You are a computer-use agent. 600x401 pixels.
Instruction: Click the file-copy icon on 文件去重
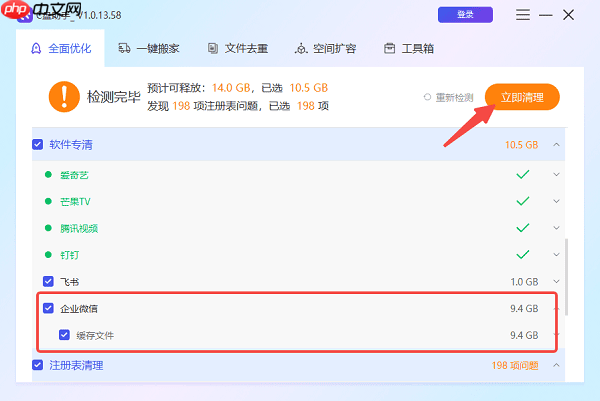[x=213, y=49]
